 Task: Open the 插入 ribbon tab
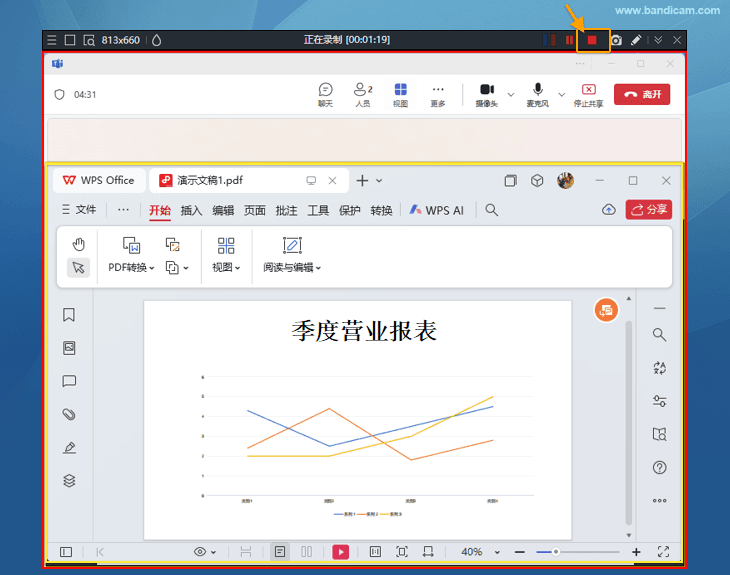[x=191, y=210]
